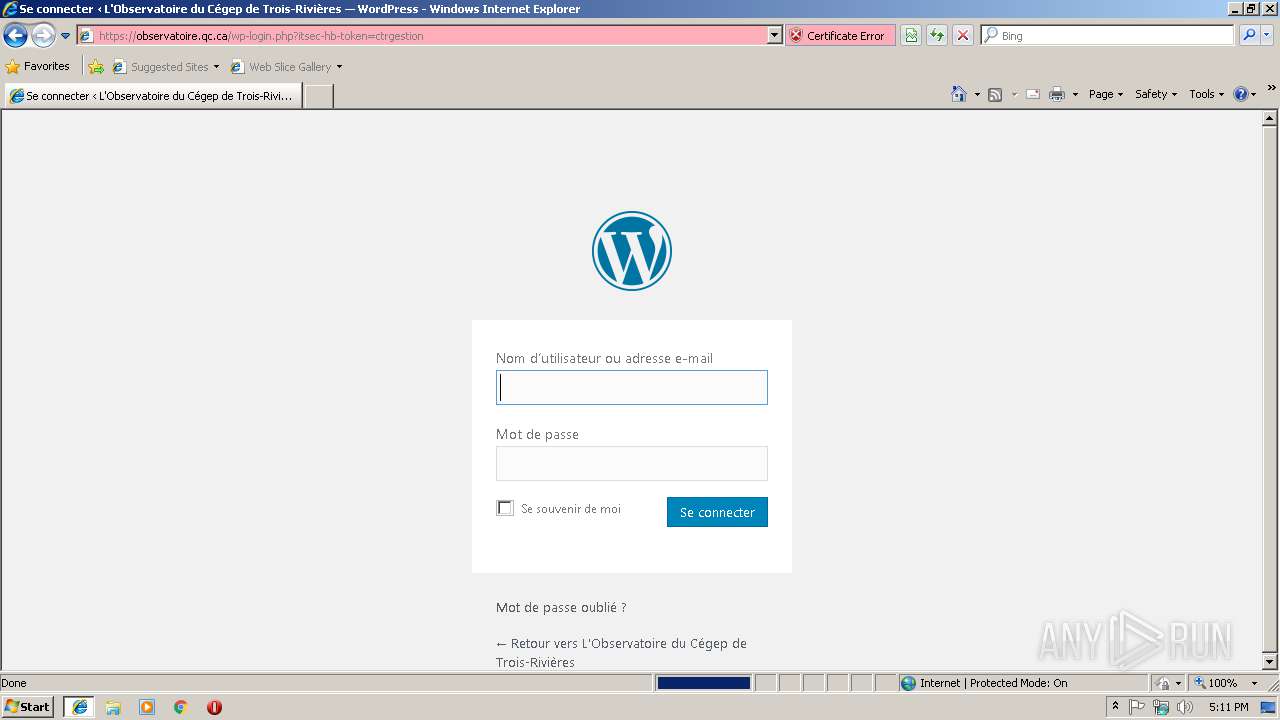Click the Home page icon
Screen dimensions: 1280x720
click(958, 94)
